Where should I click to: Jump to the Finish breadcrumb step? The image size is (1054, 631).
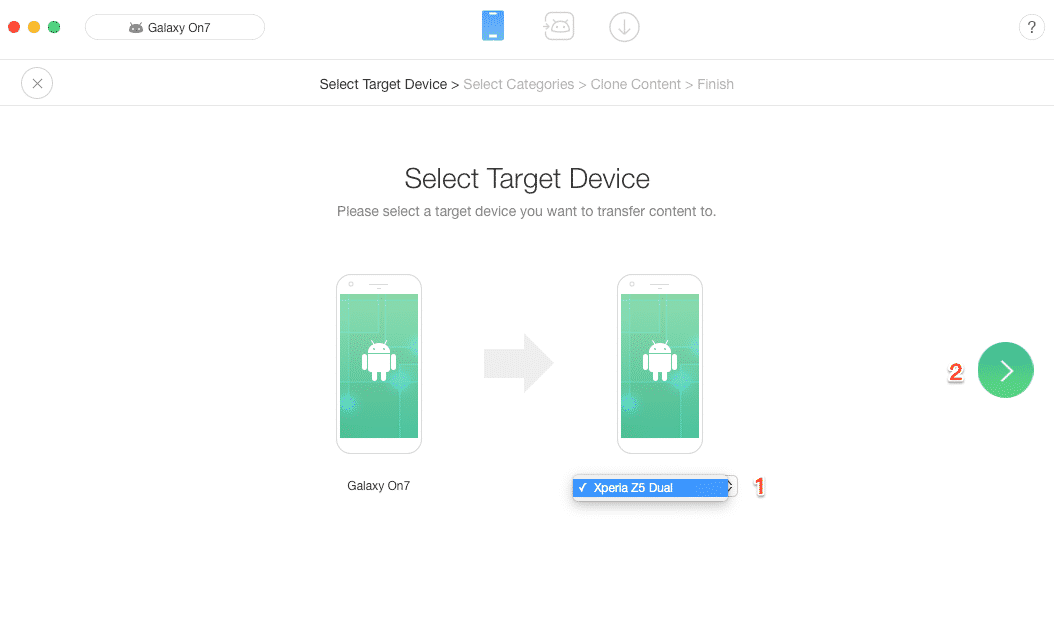715,84
